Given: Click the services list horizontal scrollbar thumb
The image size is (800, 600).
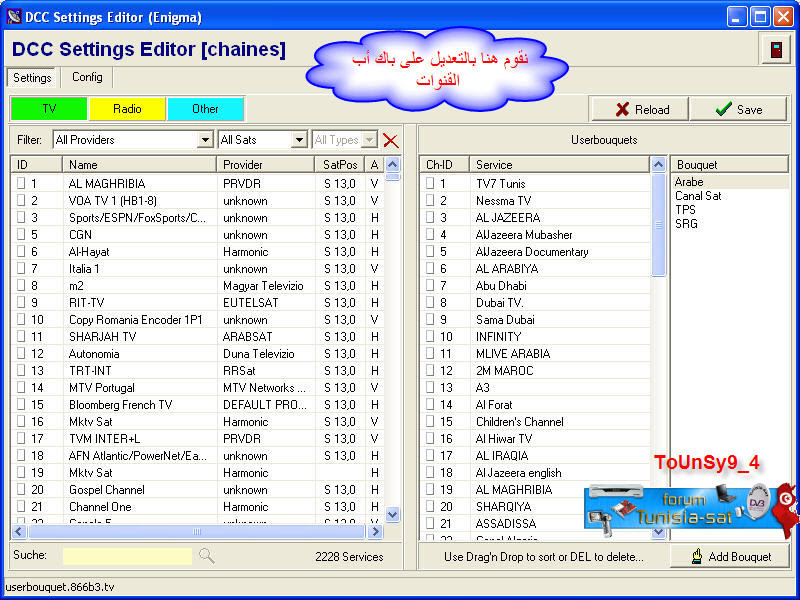Looking at the screenshot, I should click(x=197, y=532).
